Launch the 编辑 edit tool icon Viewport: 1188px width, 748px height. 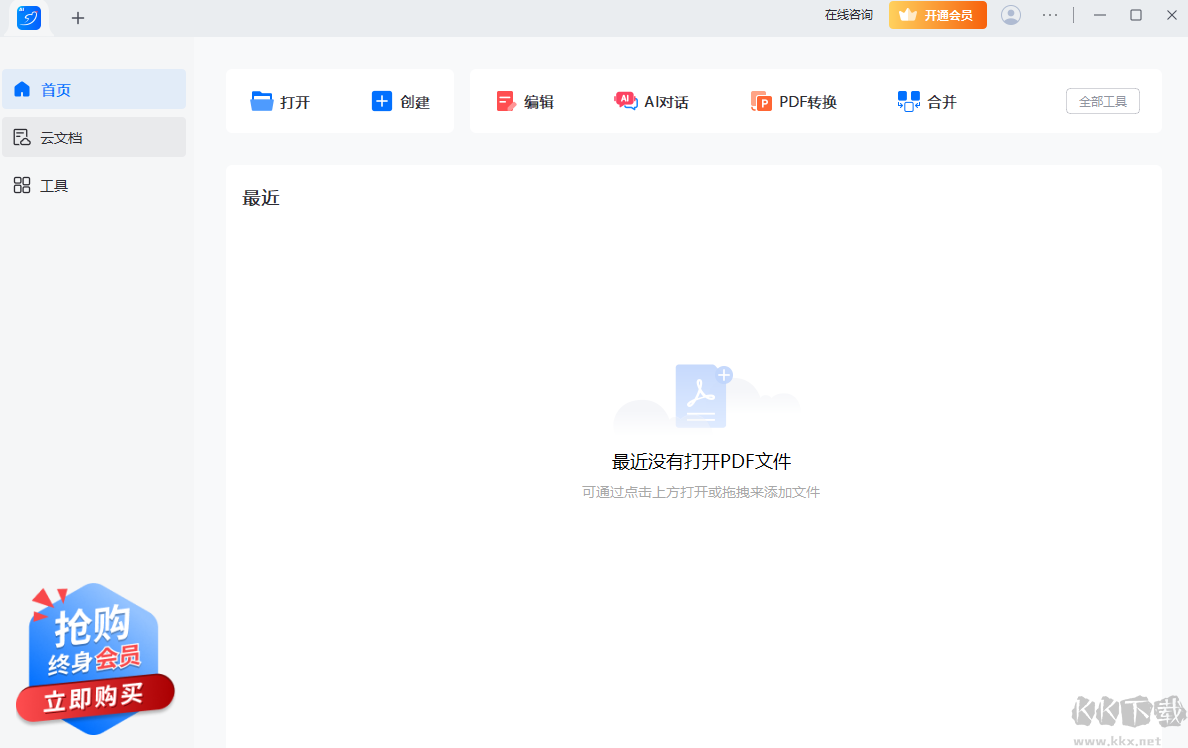507,100
